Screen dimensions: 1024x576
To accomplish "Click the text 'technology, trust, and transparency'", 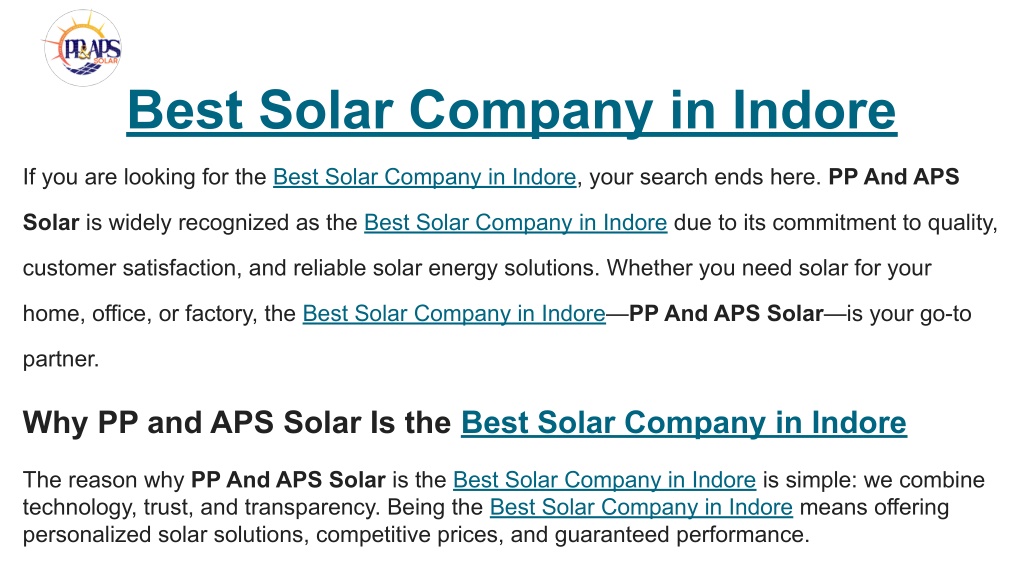I will [201, 507].
